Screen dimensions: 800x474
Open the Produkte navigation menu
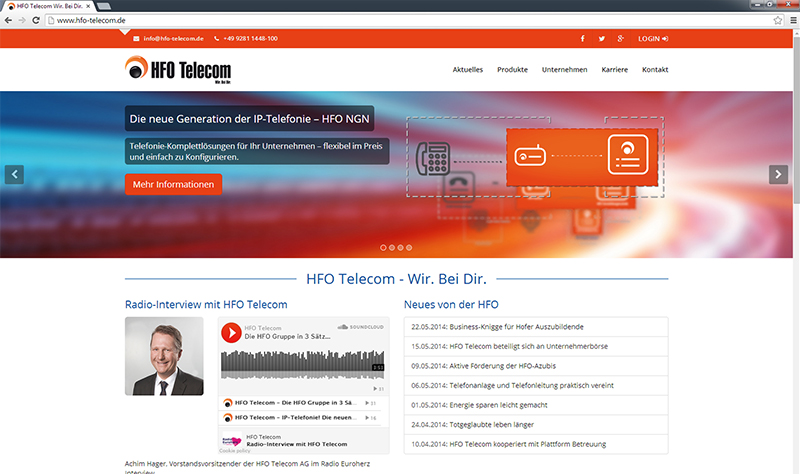pyautogui.click(x=512, y=70)
